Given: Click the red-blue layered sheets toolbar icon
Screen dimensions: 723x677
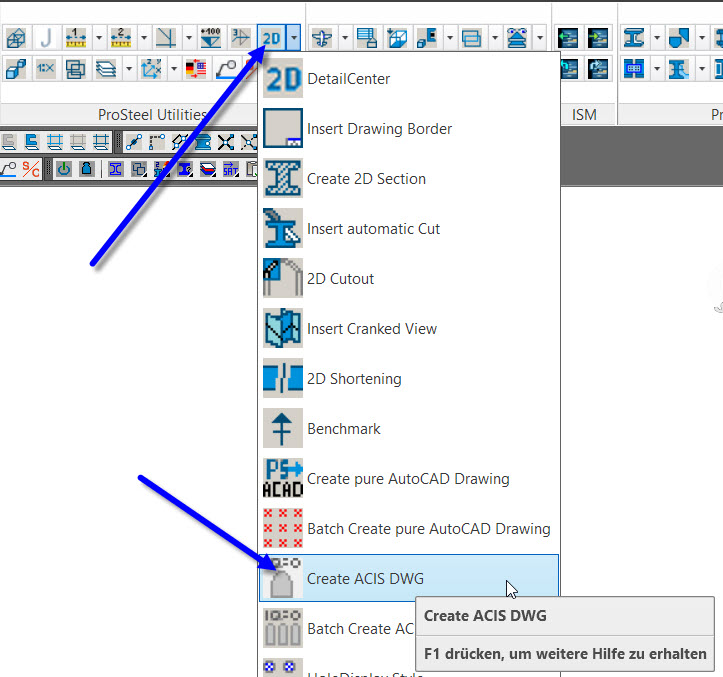Looking at the screenshot, I should 207,169.
